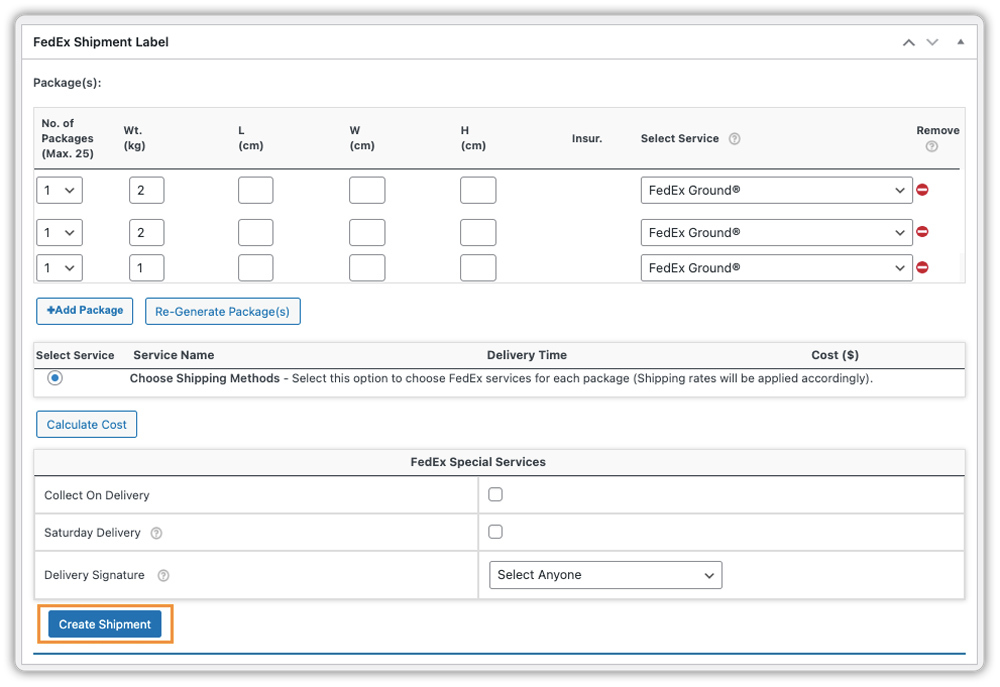Click the Create Shipment button
Screen dimensions: 1000x687
pyautogui.click(x=105, y=624)
